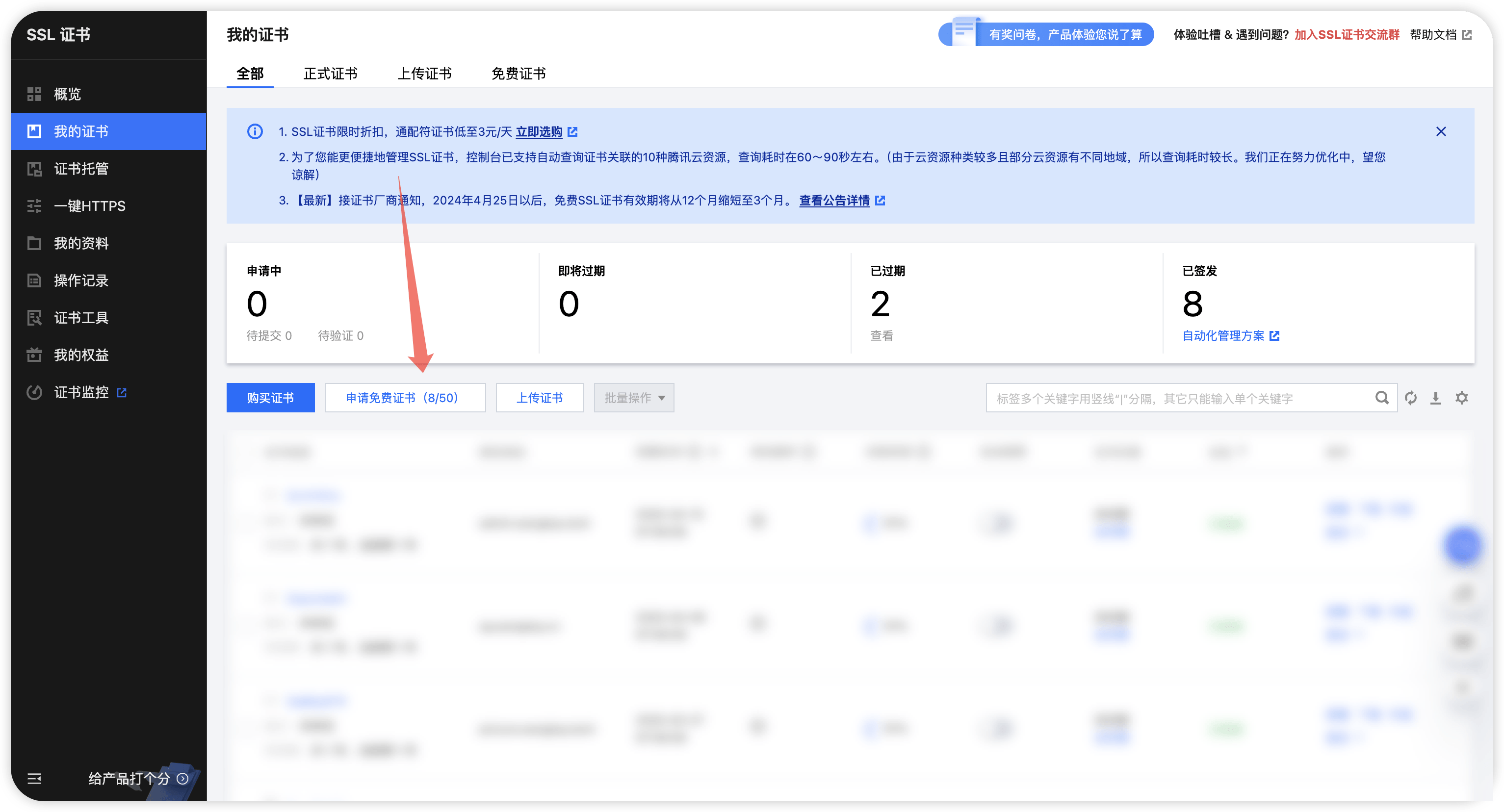The image size is (1504, 812).
Task: Click the refresh list icon
Action: [1411, 398]
